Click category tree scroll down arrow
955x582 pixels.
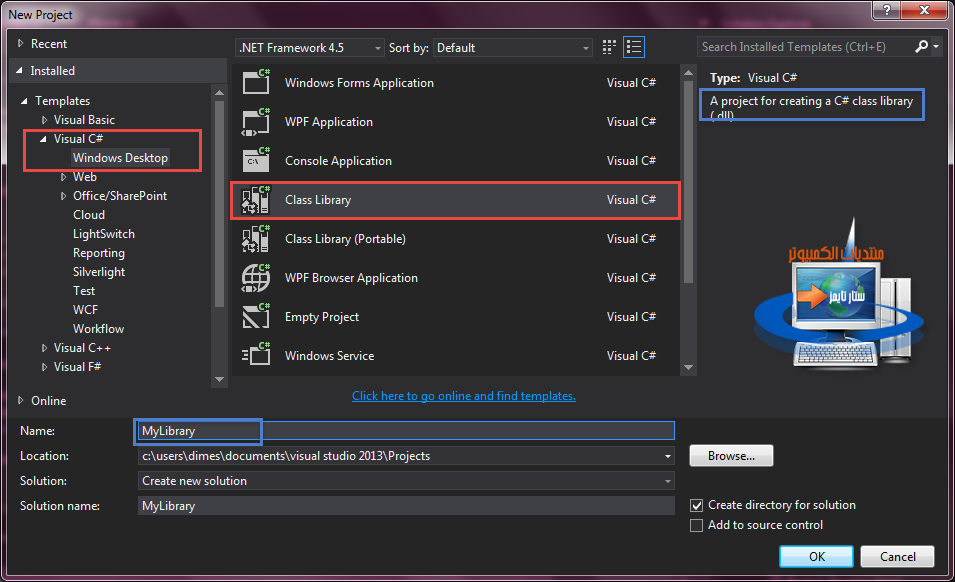tap(220, 379)
